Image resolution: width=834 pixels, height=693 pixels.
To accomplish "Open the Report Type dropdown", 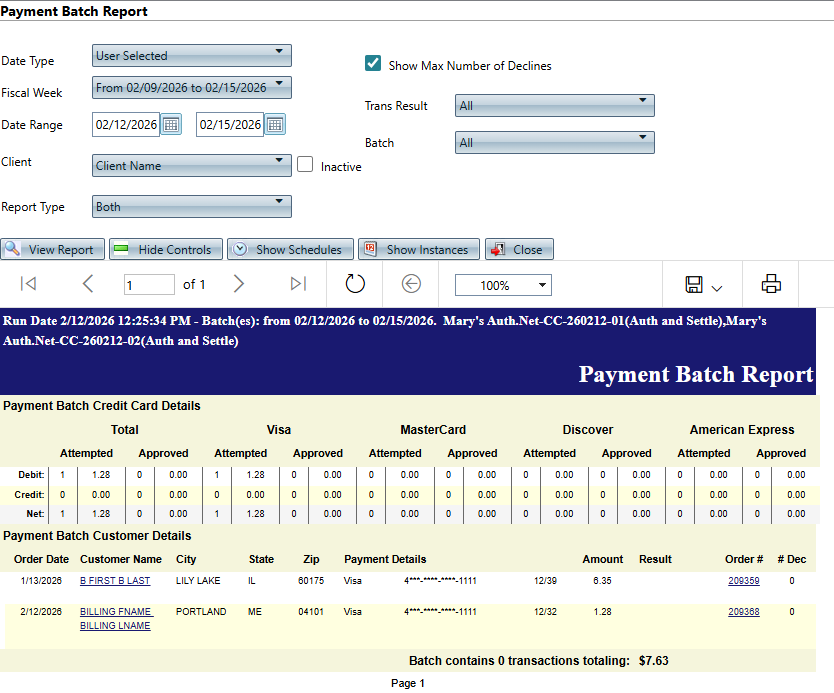I will click(191, 207).
